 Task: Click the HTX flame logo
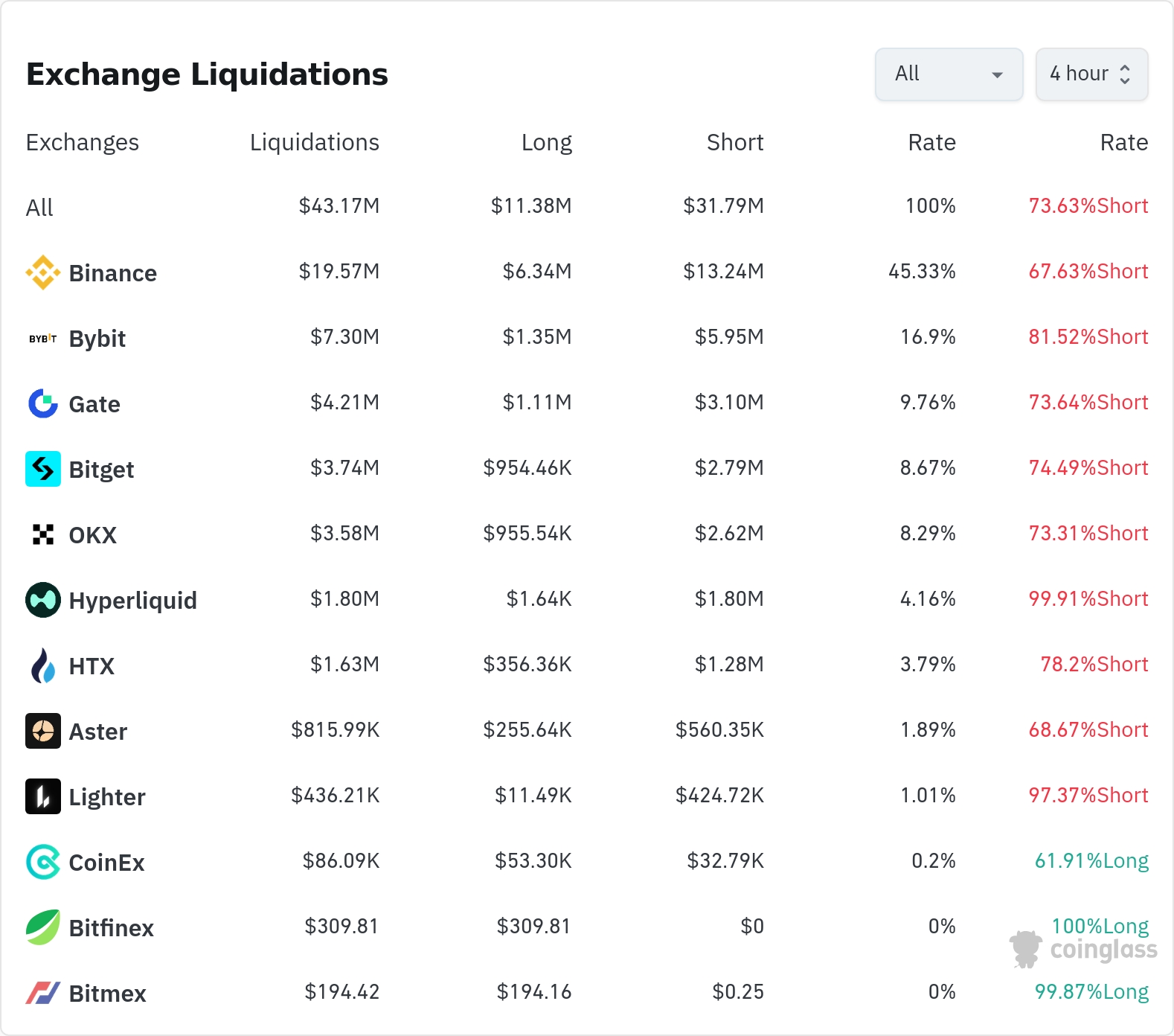(43, 665)
